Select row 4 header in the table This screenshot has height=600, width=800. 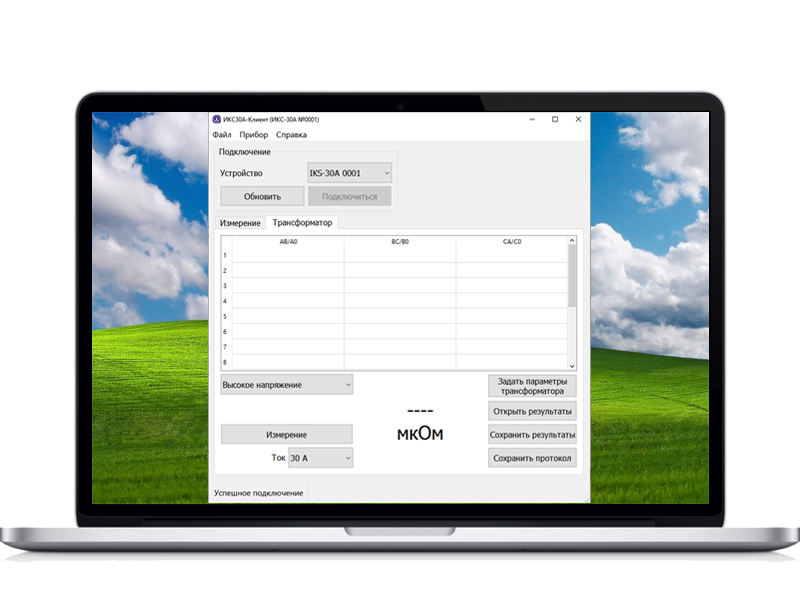click(x=225, y=301)
